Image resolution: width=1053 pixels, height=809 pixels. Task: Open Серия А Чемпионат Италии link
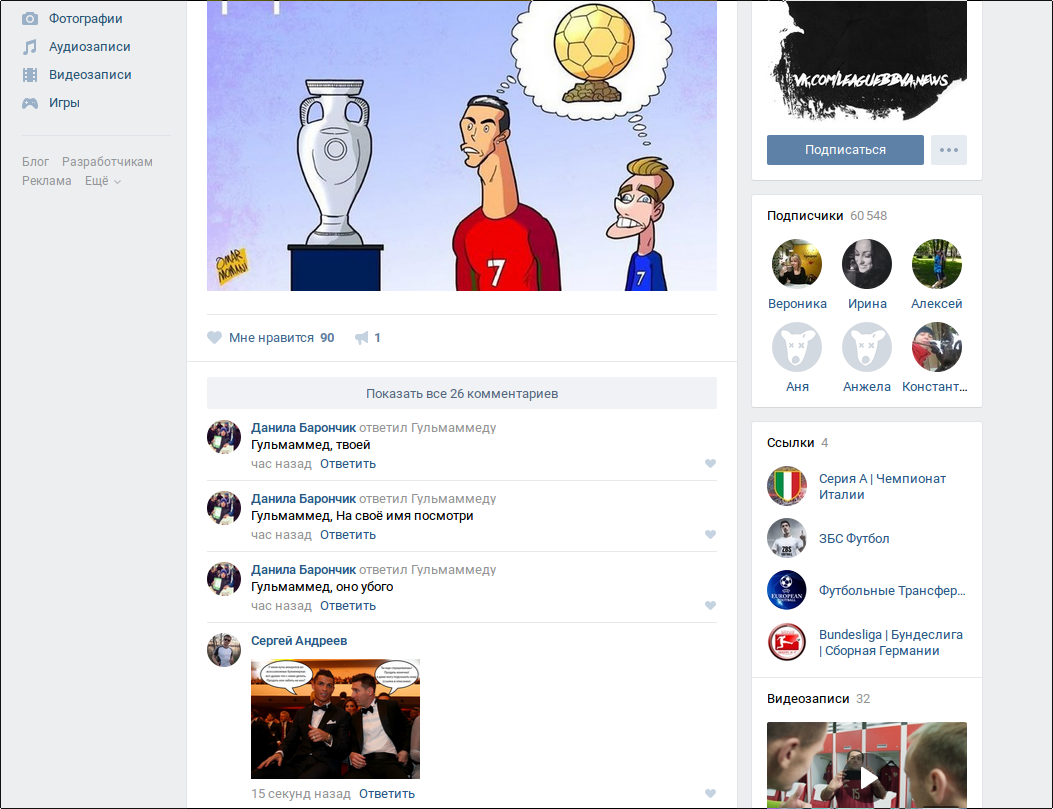[882, 487]
